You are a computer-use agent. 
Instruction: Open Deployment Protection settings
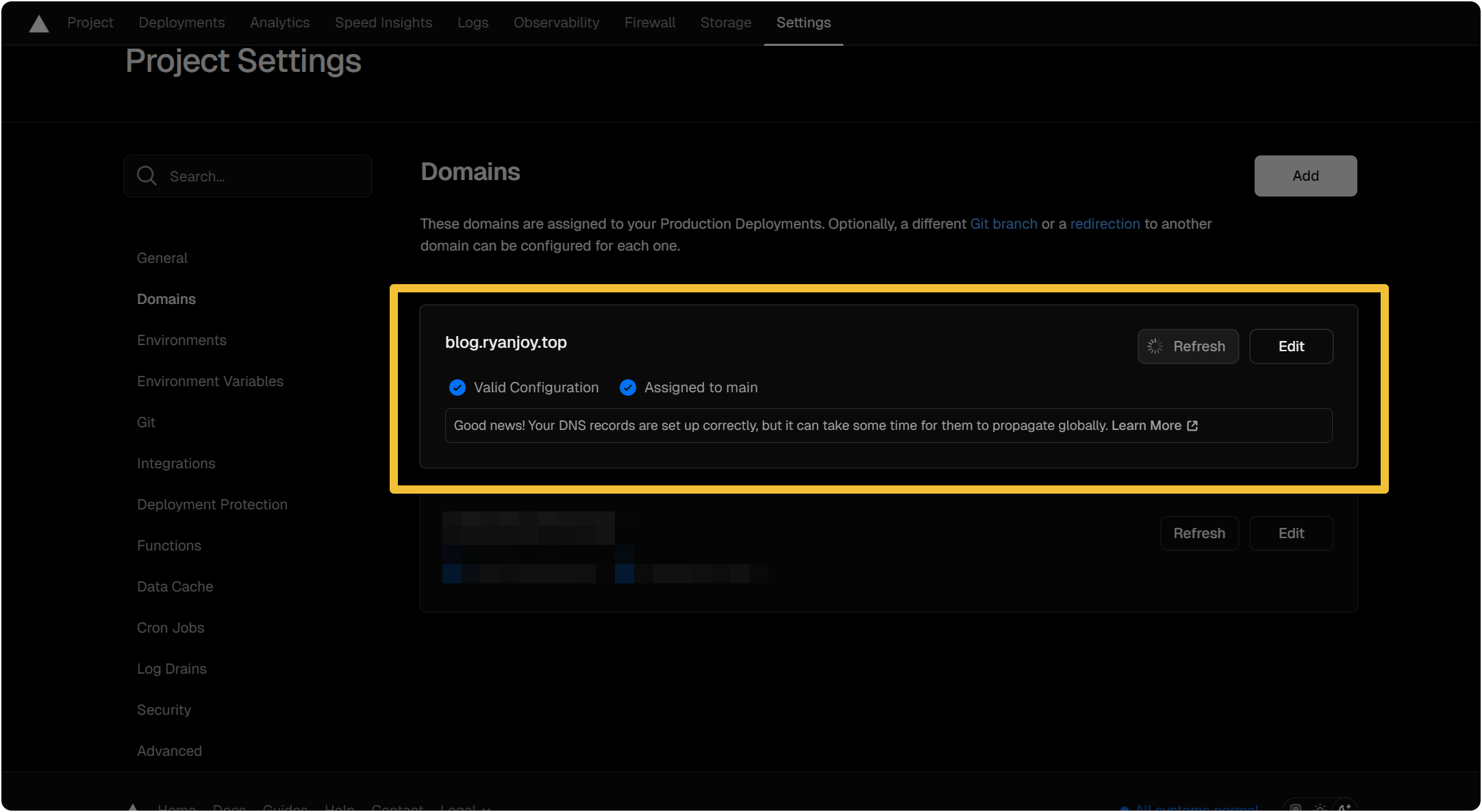click(212, 505)
